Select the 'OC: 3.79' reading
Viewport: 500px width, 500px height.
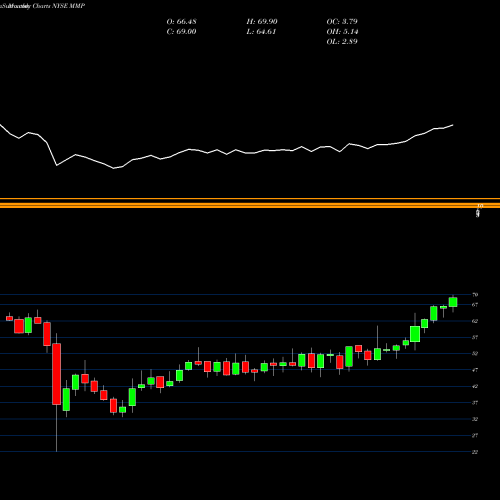pos(342,22)
